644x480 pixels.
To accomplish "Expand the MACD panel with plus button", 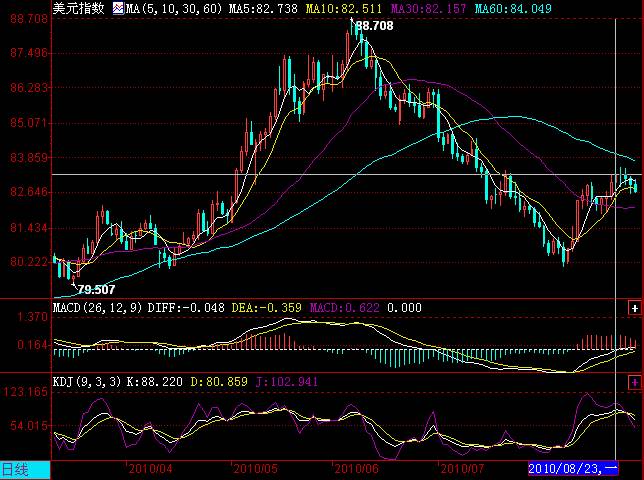I will [635, 308].
